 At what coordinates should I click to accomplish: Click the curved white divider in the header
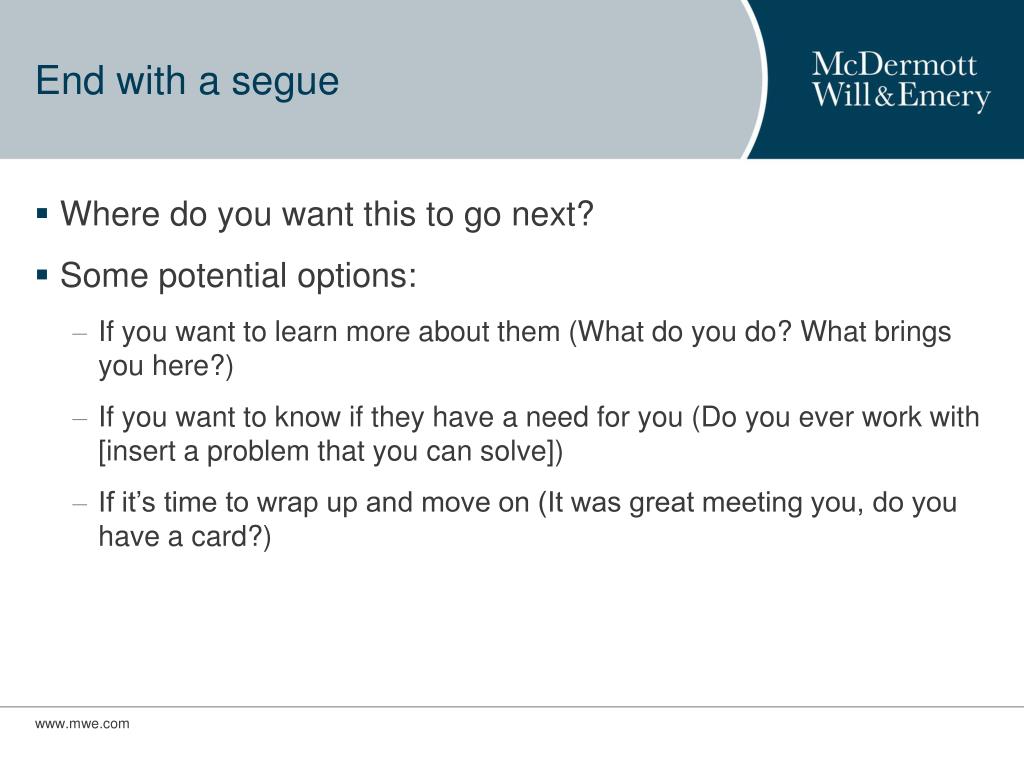pos(758,78)
